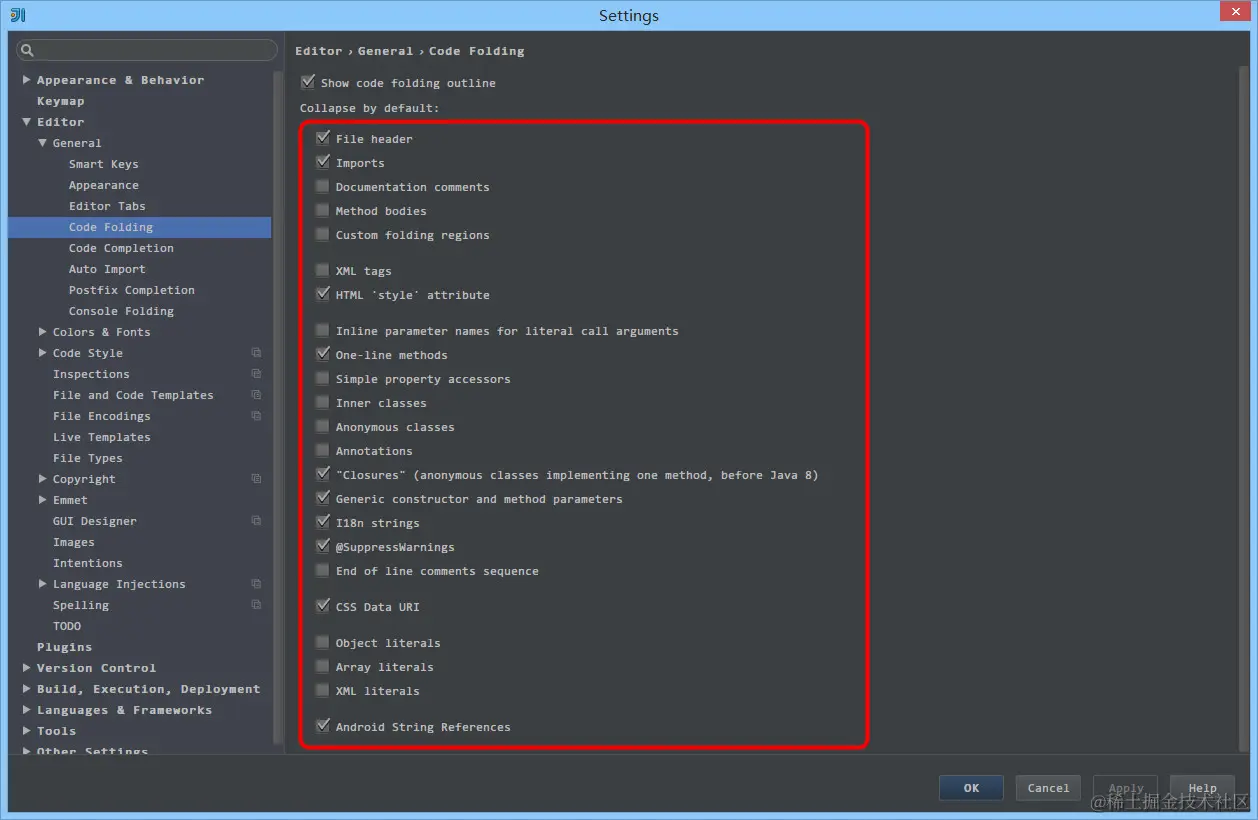Enable the Method bodies checkbox
Image resolution: width=1258 pixels, height=820 pixels.
[x=322, y=210]
